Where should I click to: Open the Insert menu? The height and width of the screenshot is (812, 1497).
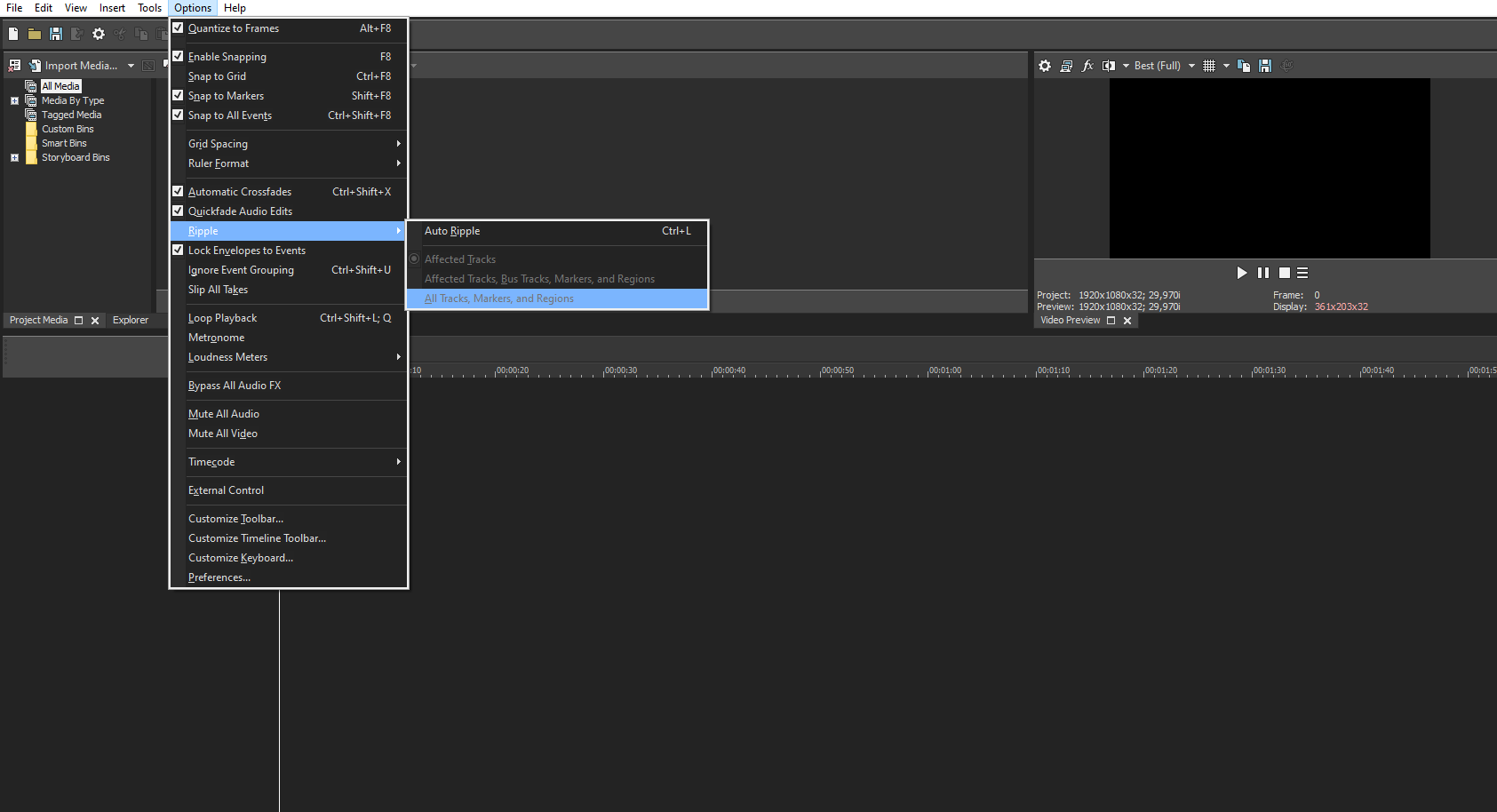point(112,8)
